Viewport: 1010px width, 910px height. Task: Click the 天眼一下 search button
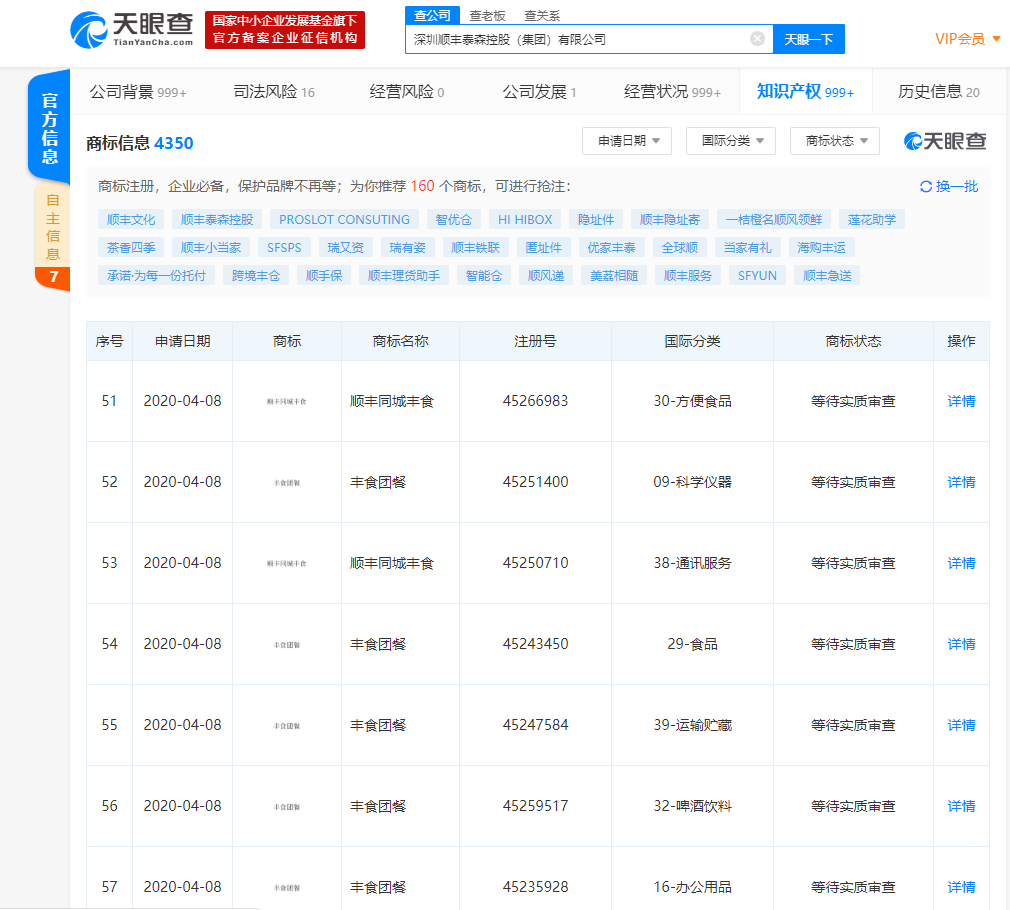pyautogui.click(x=808, y=39)
